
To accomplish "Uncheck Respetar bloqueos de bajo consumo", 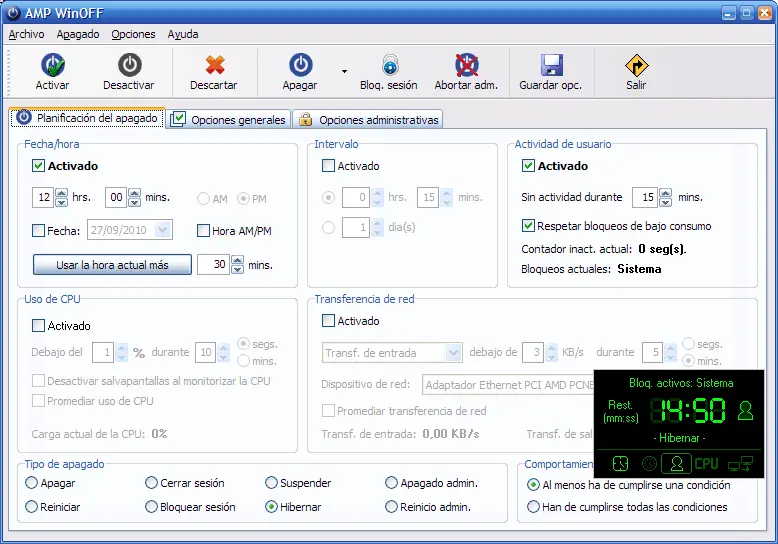I will 529,226.
